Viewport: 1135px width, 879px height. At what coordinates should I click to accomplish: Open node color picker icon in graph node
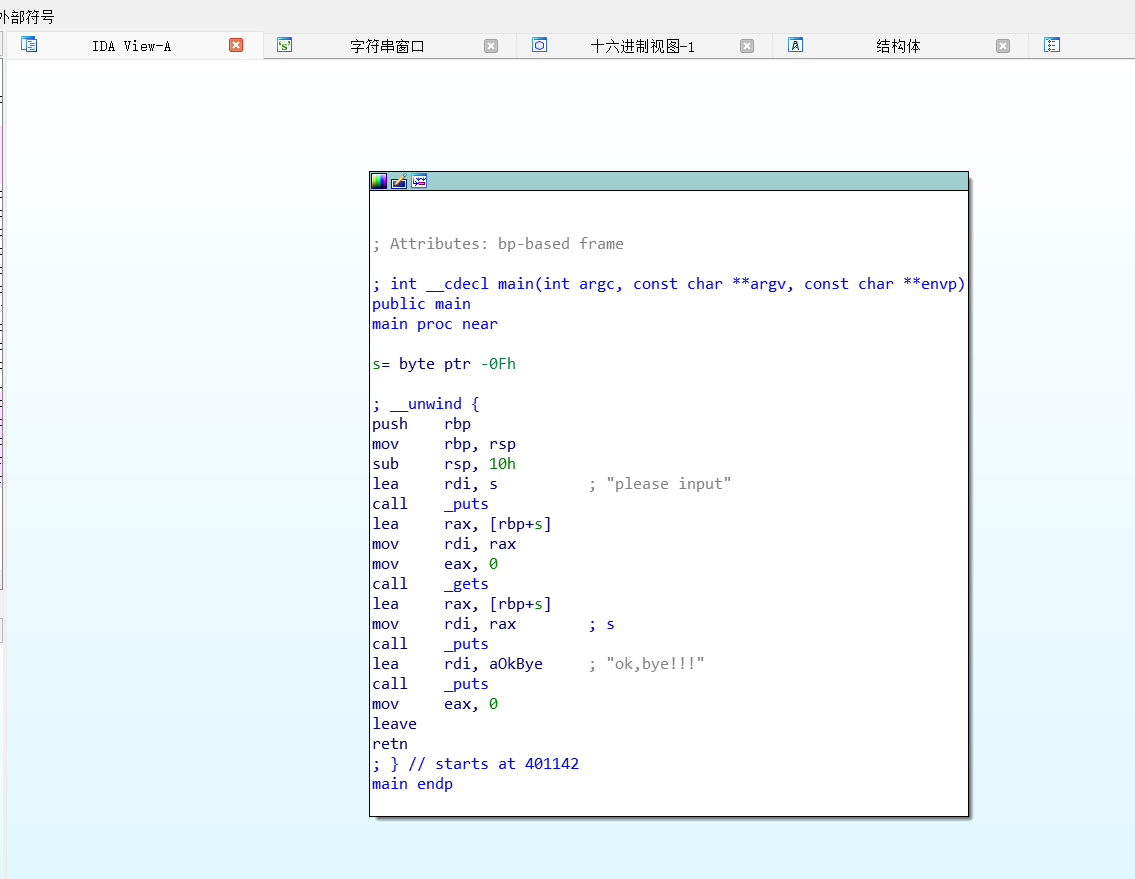[x=379, y=181]
